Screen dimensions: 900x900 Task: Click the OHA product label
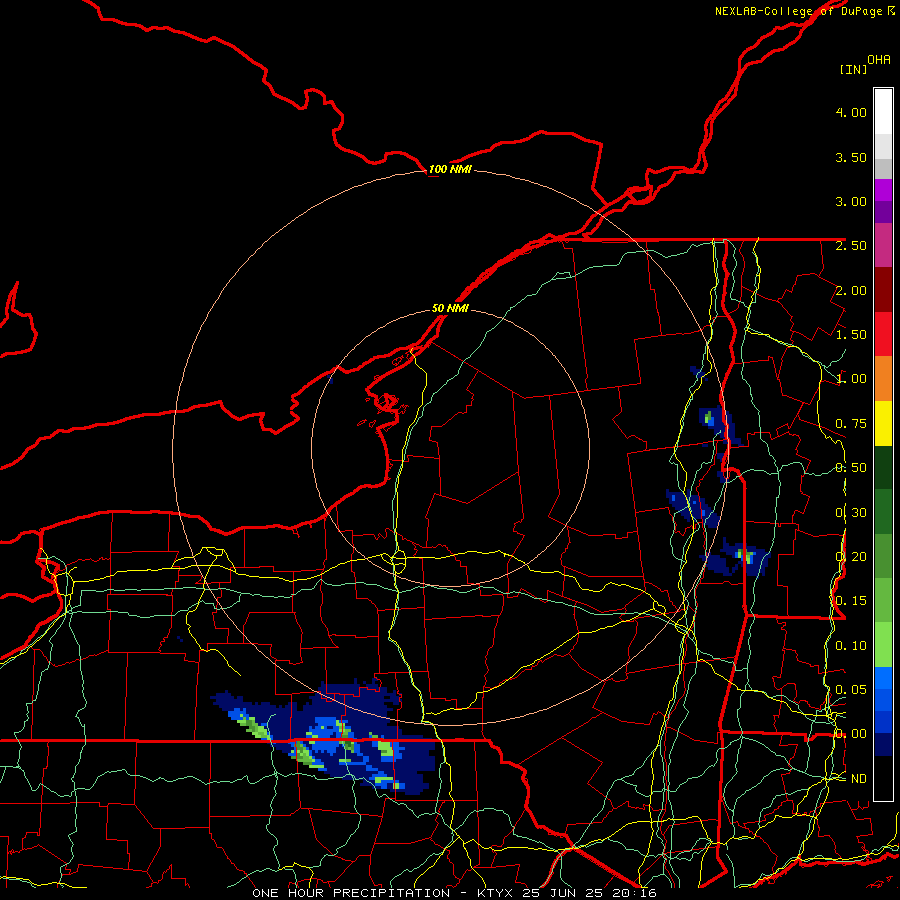[x=879, y=60]
